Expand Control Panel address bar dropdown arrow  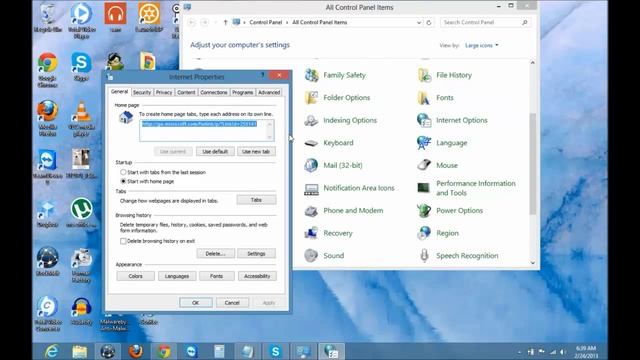(419, 22)
